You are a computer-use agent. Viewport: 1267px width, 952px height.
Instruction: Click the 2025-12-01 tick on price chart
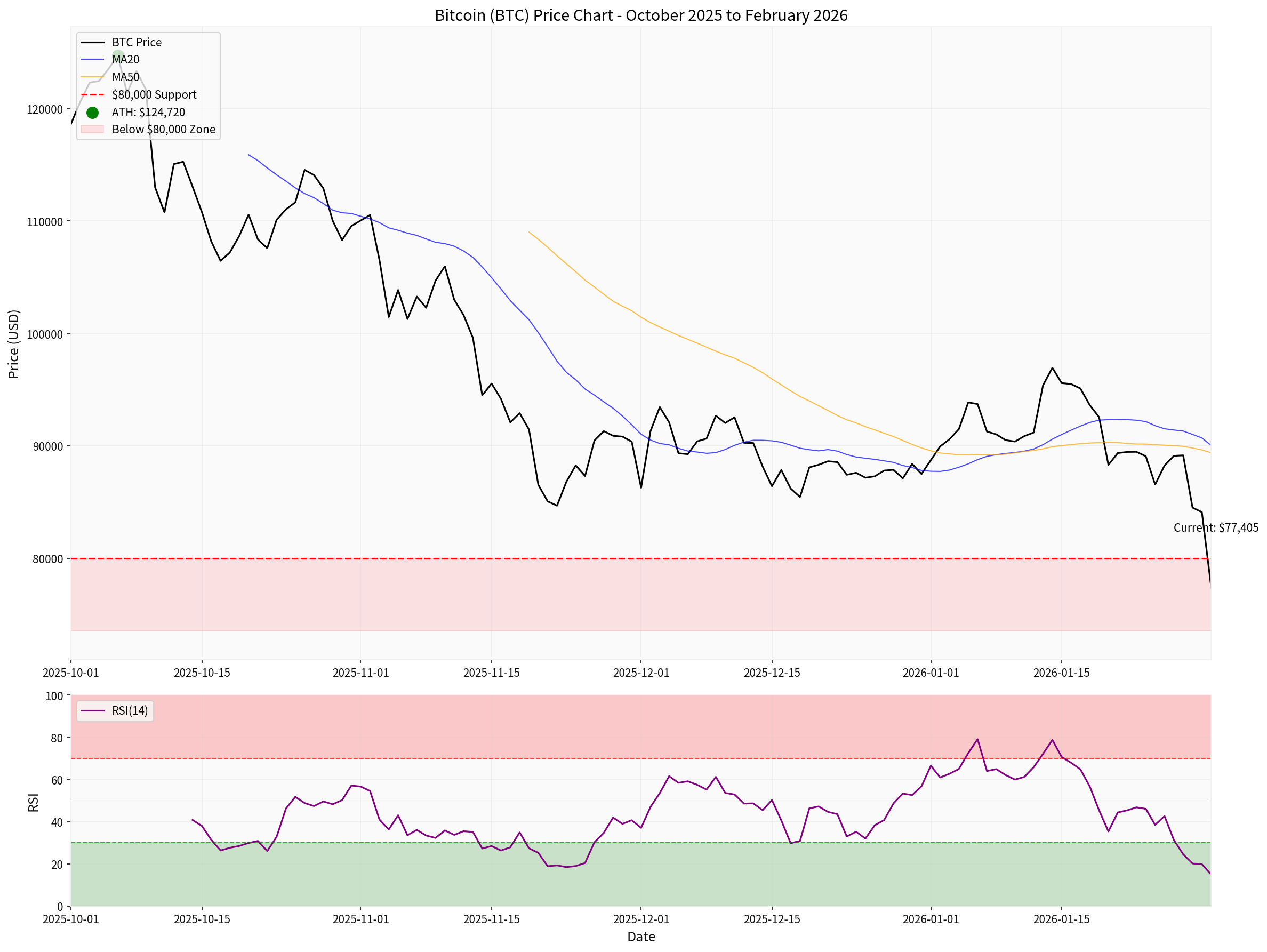click(x=640, y=673)
